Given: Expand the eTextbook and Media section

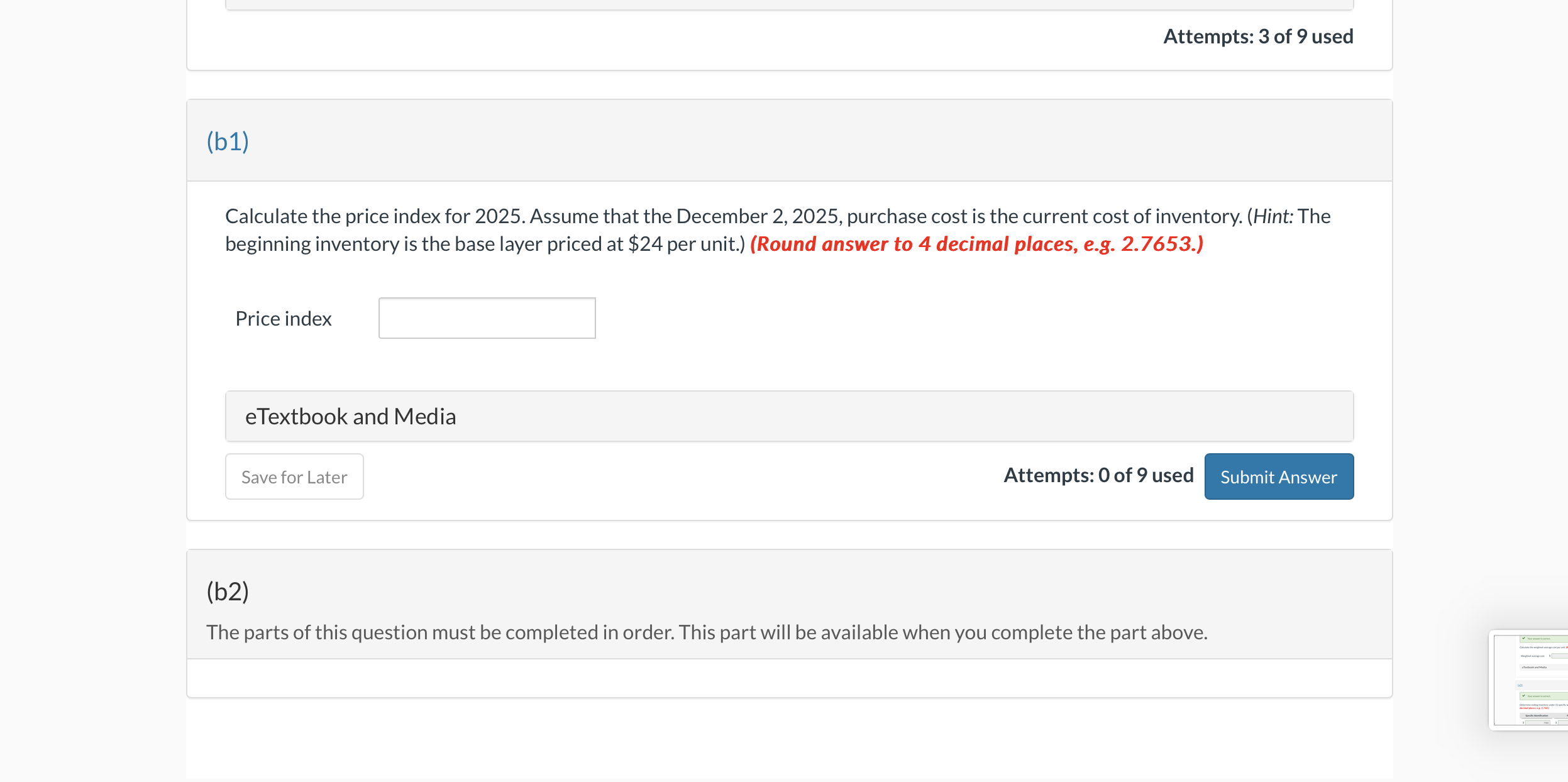Looking at the screenshot, I should pos(350,416).
